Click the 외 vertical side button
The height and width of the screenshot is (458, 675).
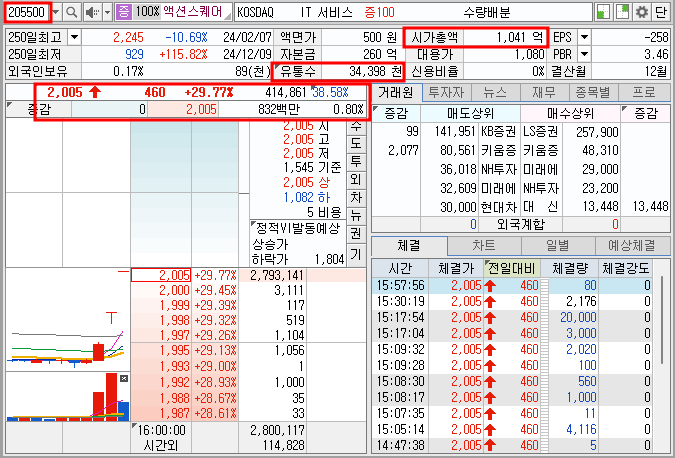coord(356,179)
